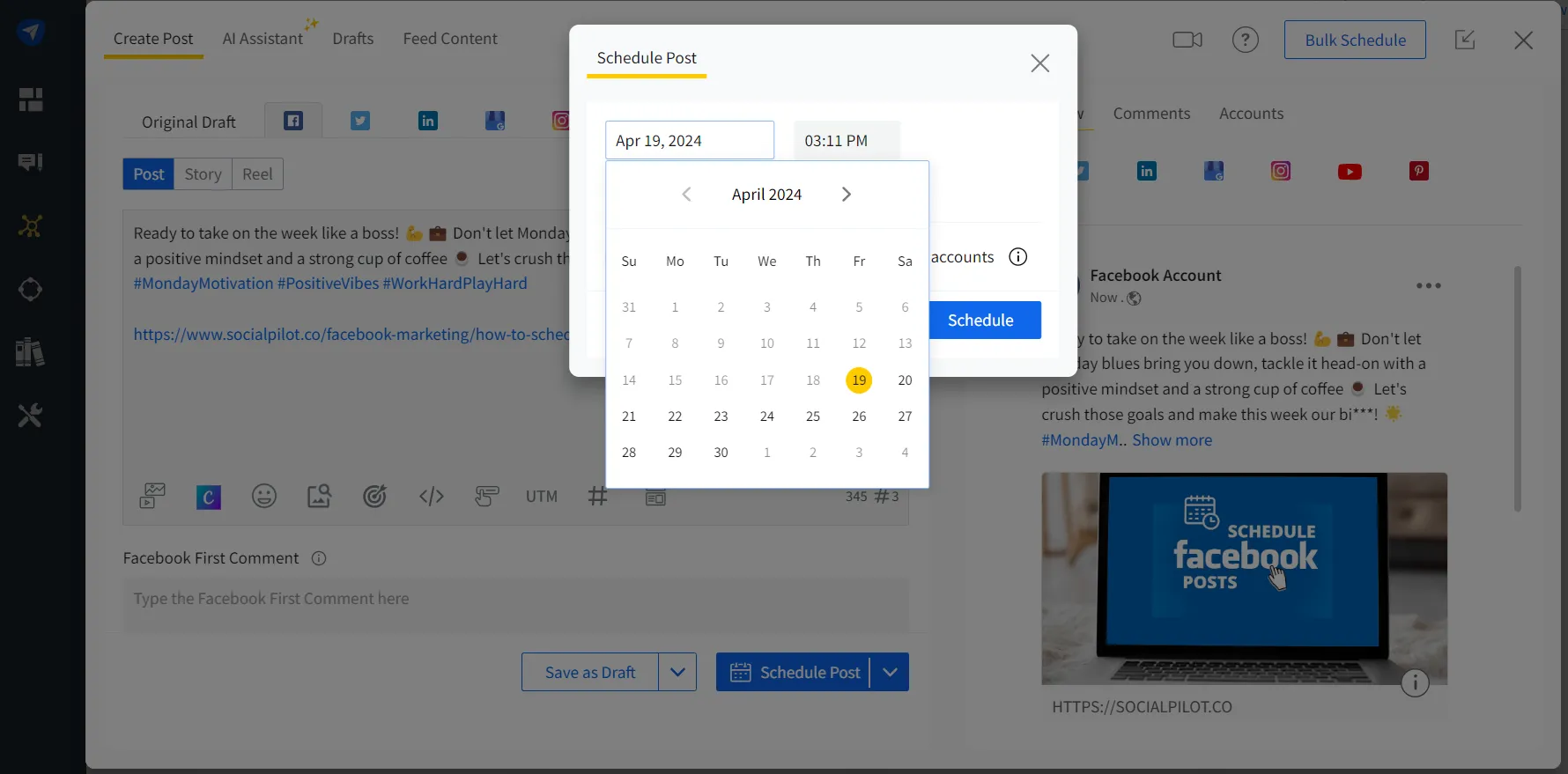
Task: Switch to the Drafts tab
Action: [352, 39]
